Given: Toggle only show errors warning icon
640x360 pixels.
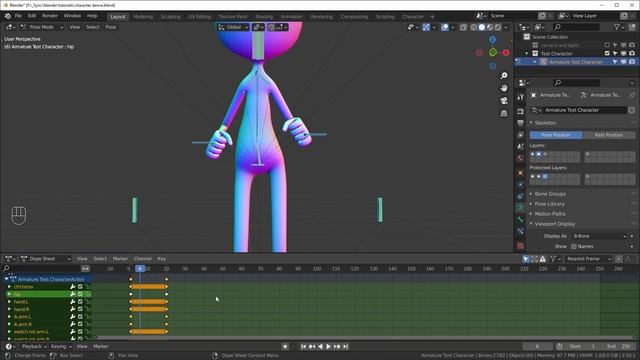Looking at the screenshot, I should pyautogui.click(x=542, y=259).
